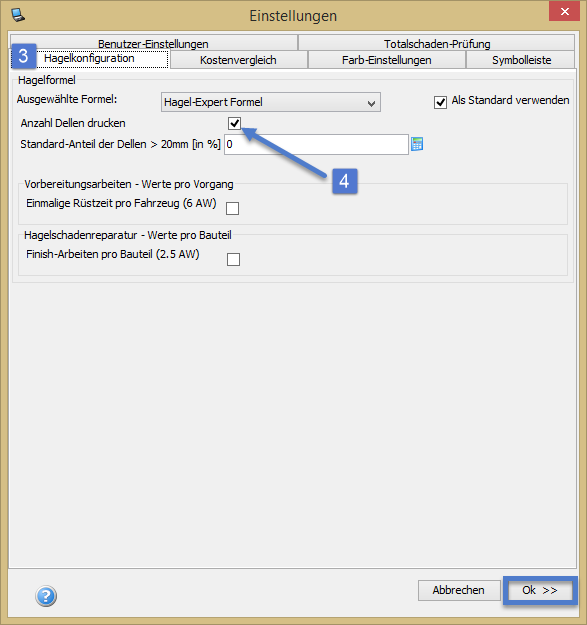Click the application icon in title bar
Viewport: 587px width, 625px height.
18,15
